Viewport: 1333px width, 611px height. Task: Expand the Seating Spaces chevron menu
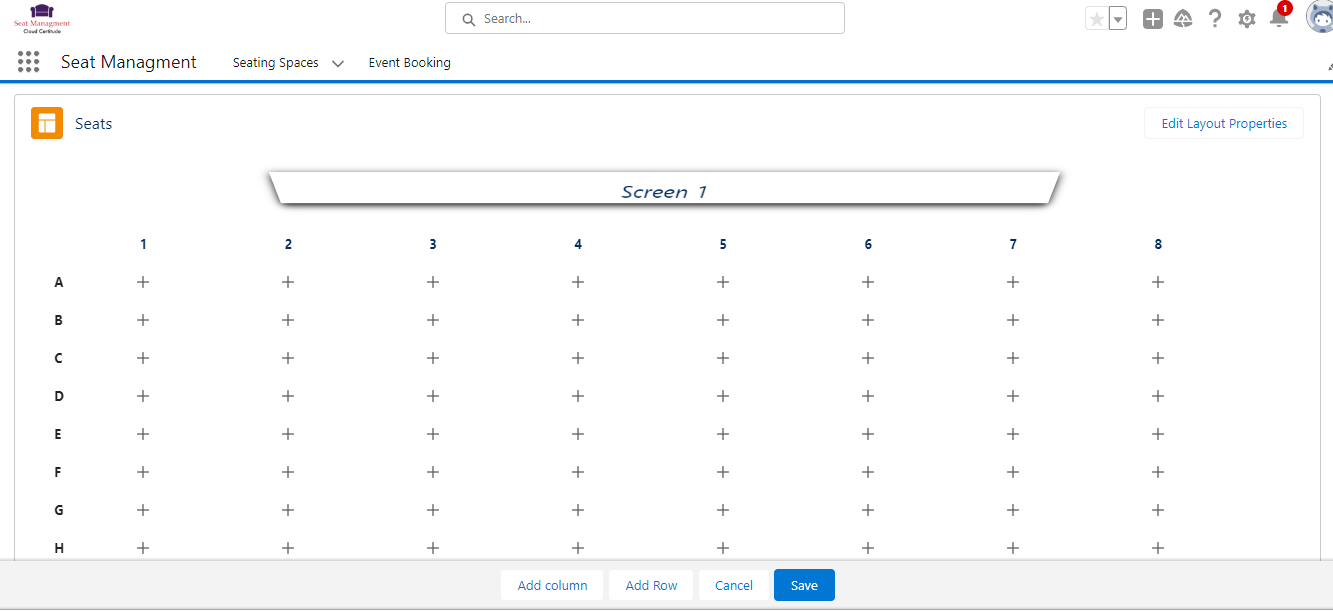pyautogui.click(x=338, y=63)
